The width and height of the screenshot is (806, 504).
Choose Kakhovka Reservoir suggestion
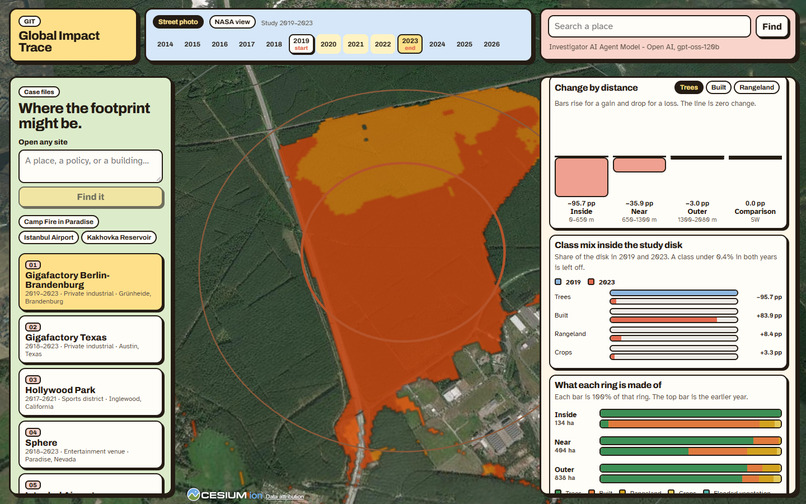tap(119, 238)
